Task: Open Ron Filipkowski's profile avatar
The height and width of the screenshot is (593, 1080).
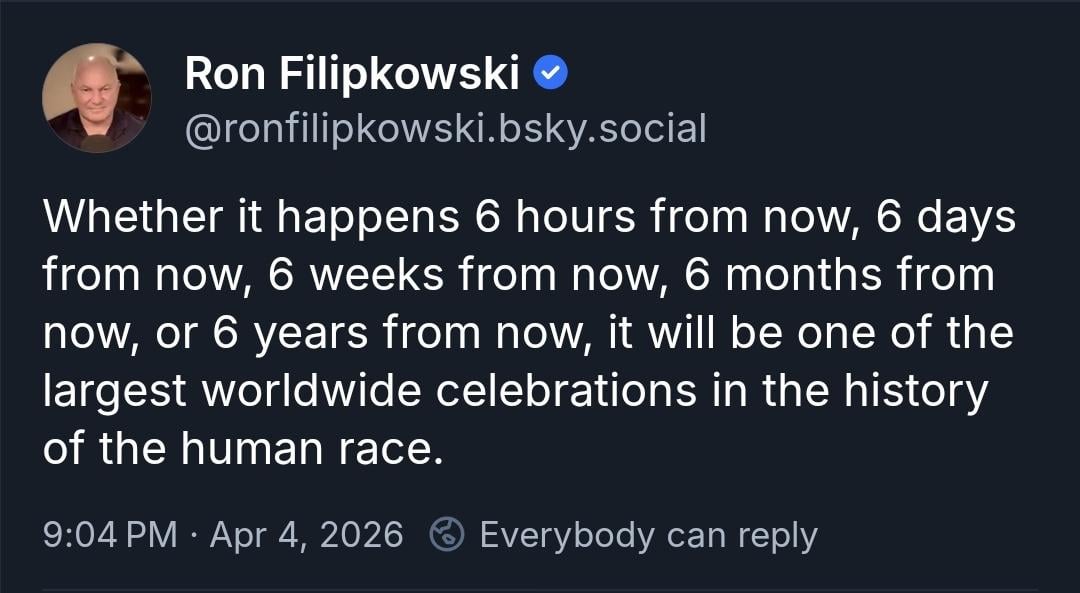Action: click(x=96, y=98)
